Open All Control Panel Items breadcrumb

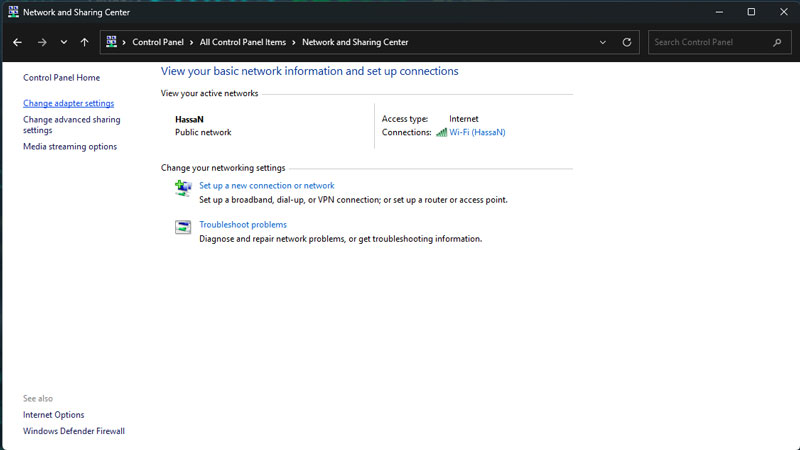[x=243, y=42]
